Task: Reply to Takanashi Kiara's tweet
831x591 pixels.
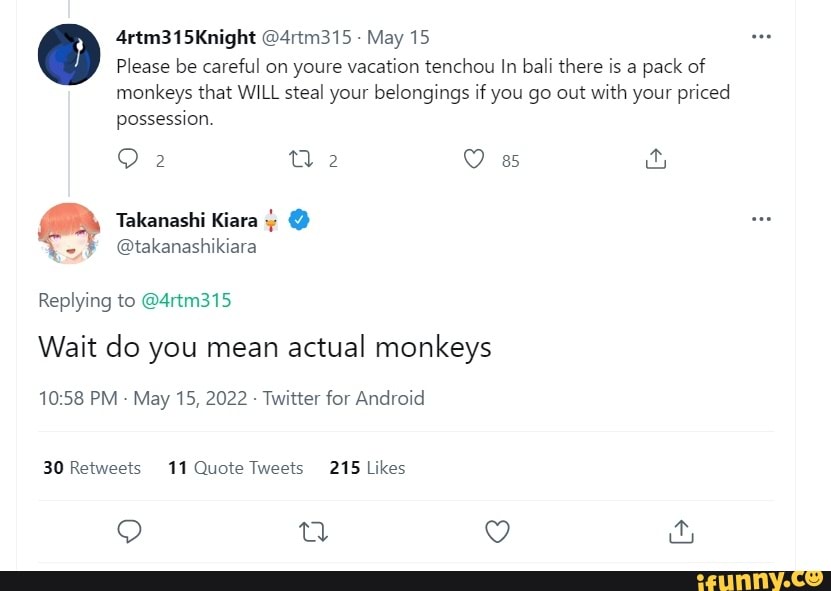Action: click(x=131, y=533)
